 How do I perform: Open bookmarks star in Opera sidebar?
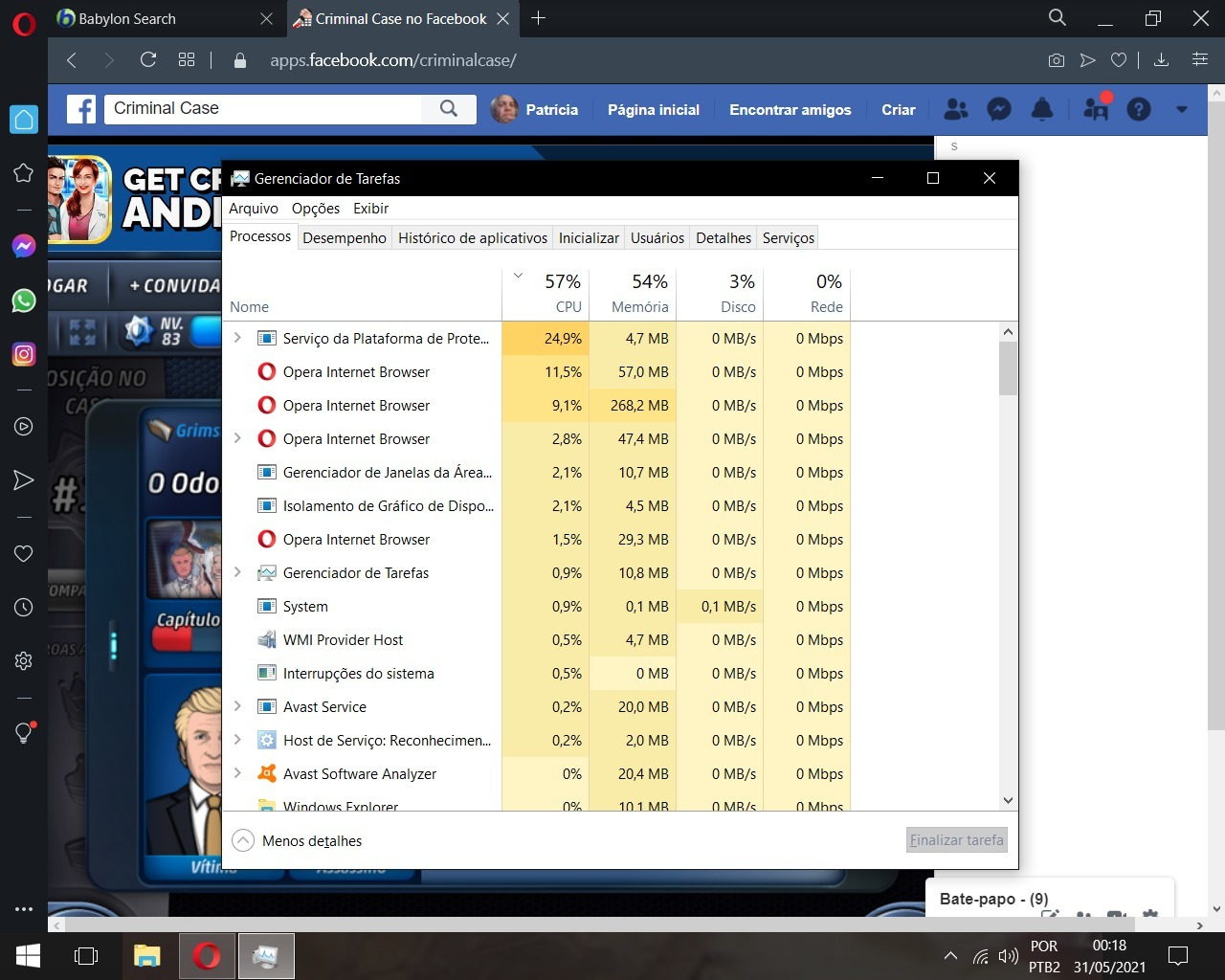[24, 173]
